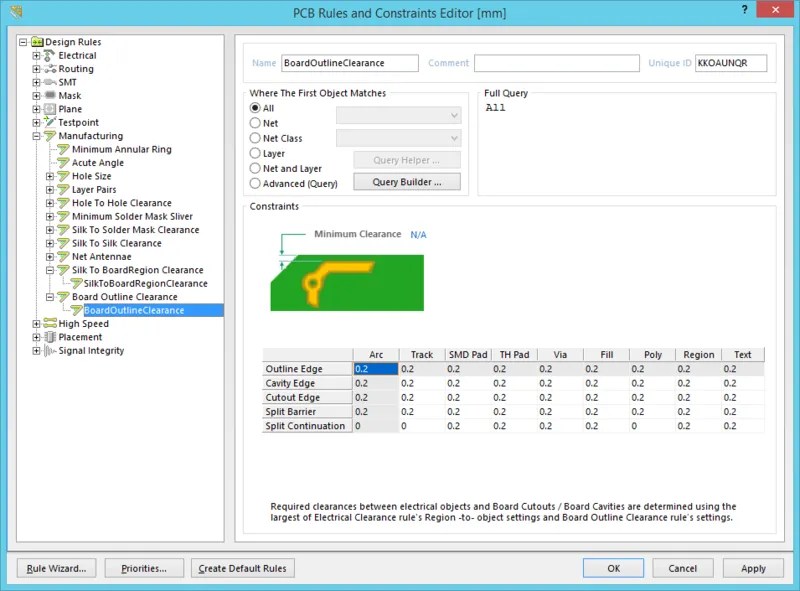Click the Board Outline Clearance category icon
The width and height of the screenshot is (800, 591).
coord(63,297)
